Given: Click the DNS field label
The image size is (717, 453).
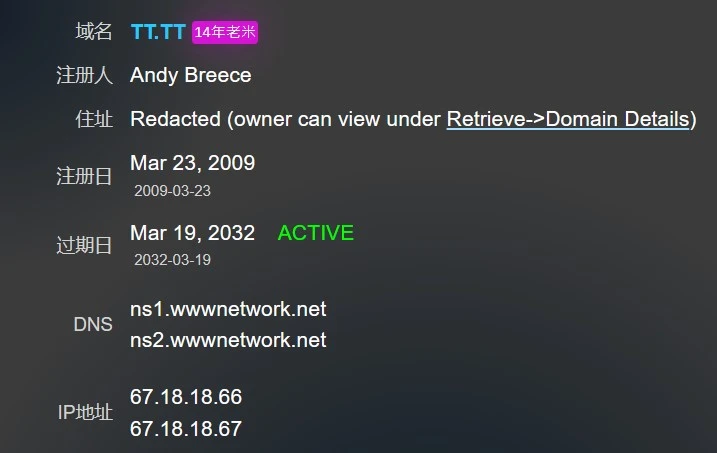Looking at the screenshot, I should [x=93, y=324].
